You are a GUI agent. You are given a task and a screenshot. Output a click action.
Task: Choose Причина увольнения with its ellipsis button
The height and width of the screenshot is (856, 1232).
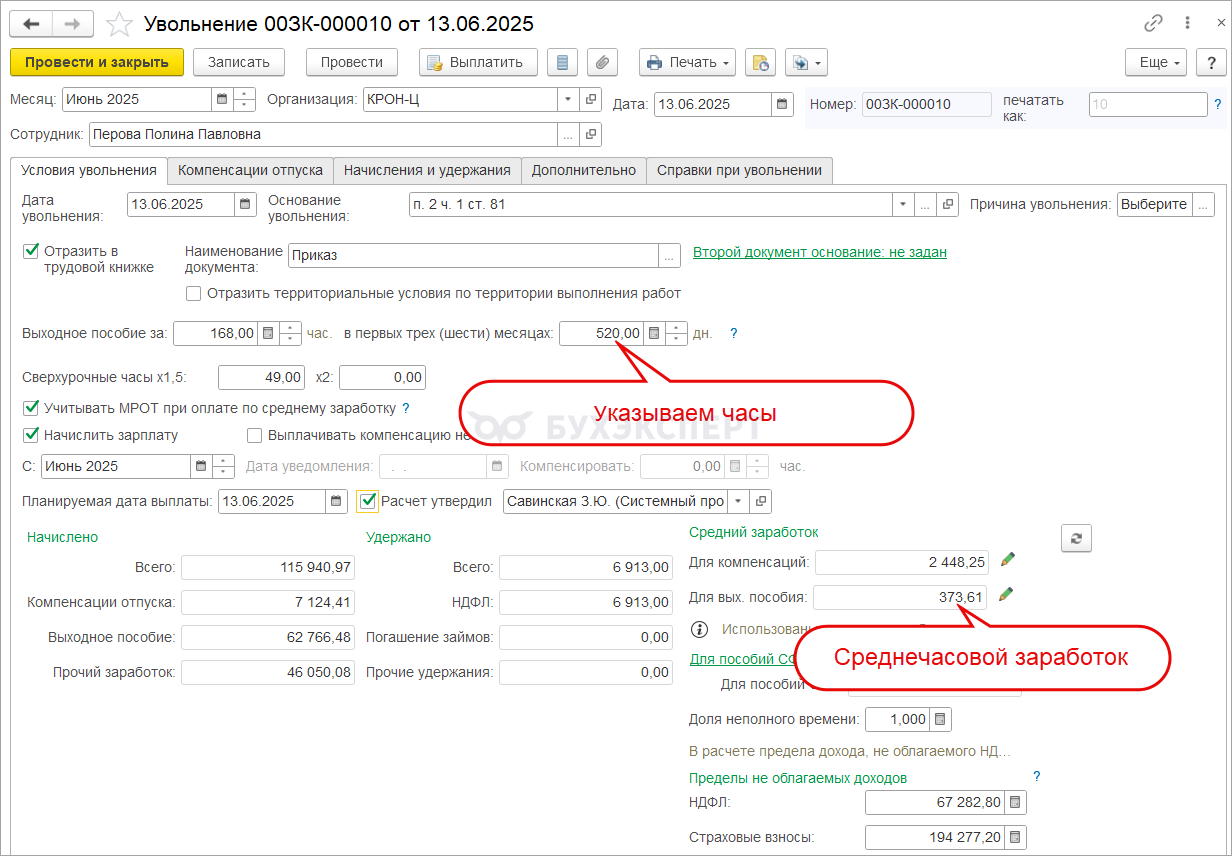[x=1205, y=204]
